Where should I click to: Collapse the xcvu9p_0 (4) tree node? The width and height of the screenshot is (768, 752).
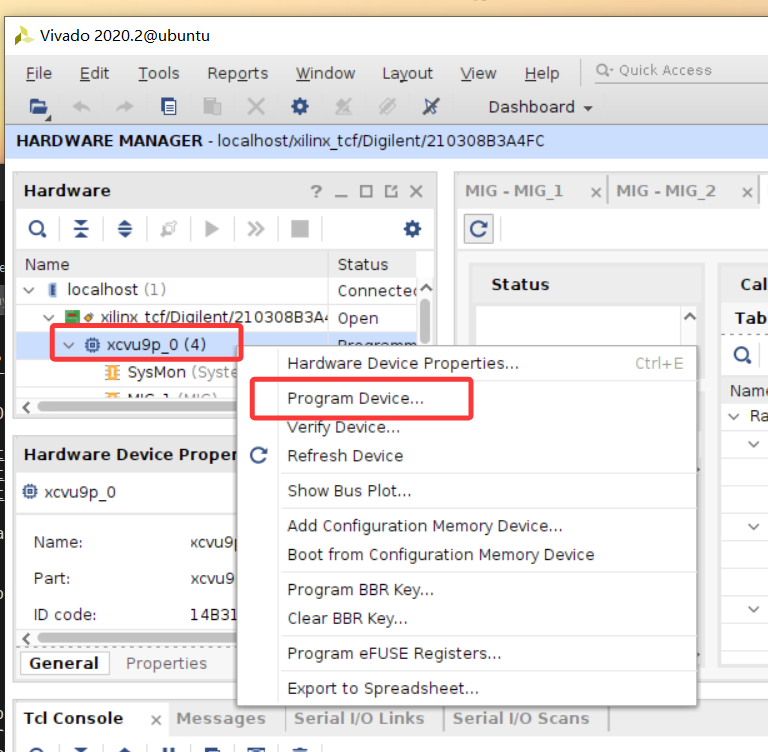[x=69, y=345]
